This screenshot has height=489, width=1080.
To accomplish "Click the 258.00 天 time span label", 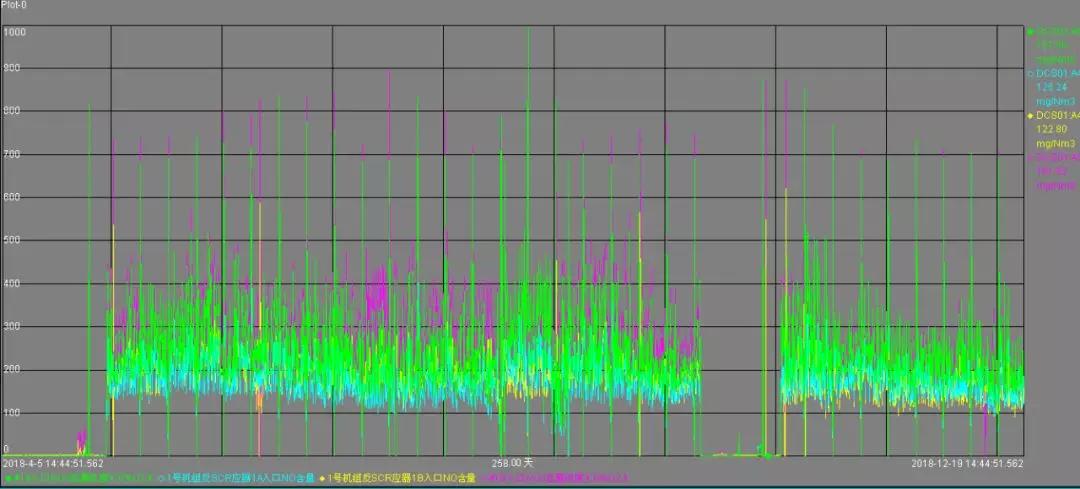I will coord(513,464).
